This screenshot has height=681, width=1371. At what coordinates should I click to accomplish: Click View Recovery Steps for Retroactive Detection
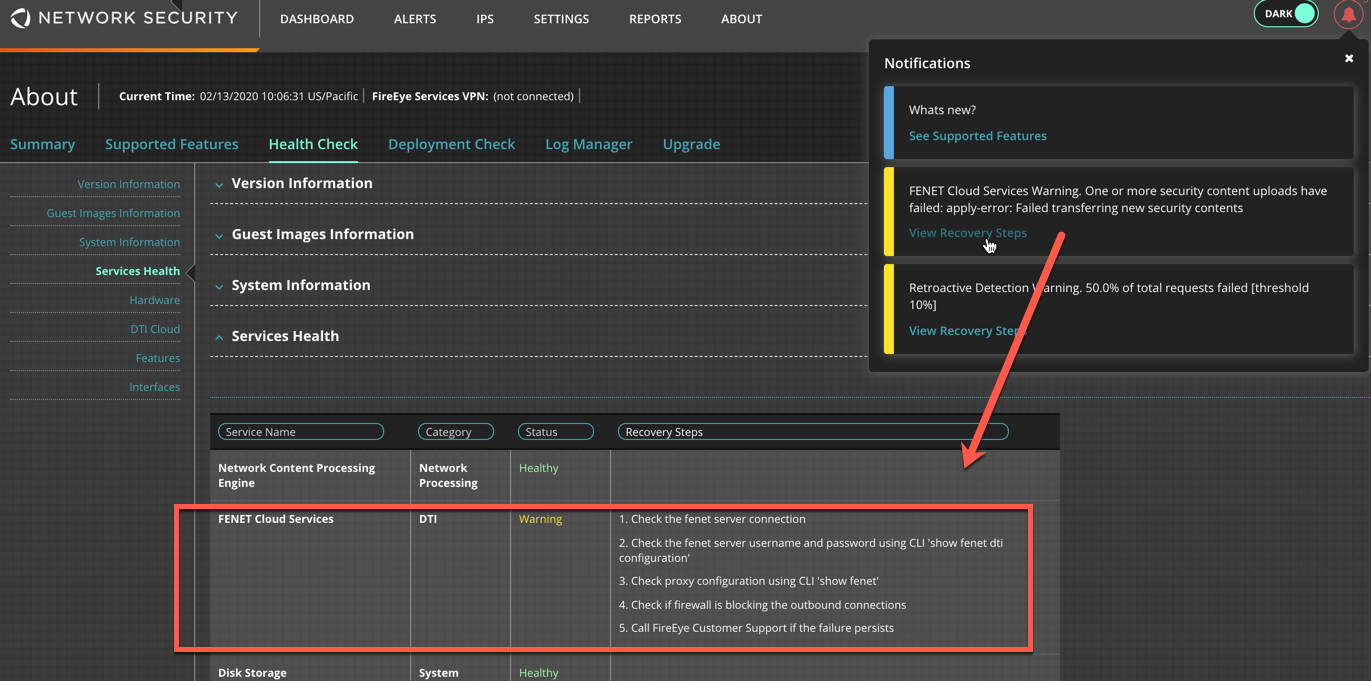[x=967, y=331]
